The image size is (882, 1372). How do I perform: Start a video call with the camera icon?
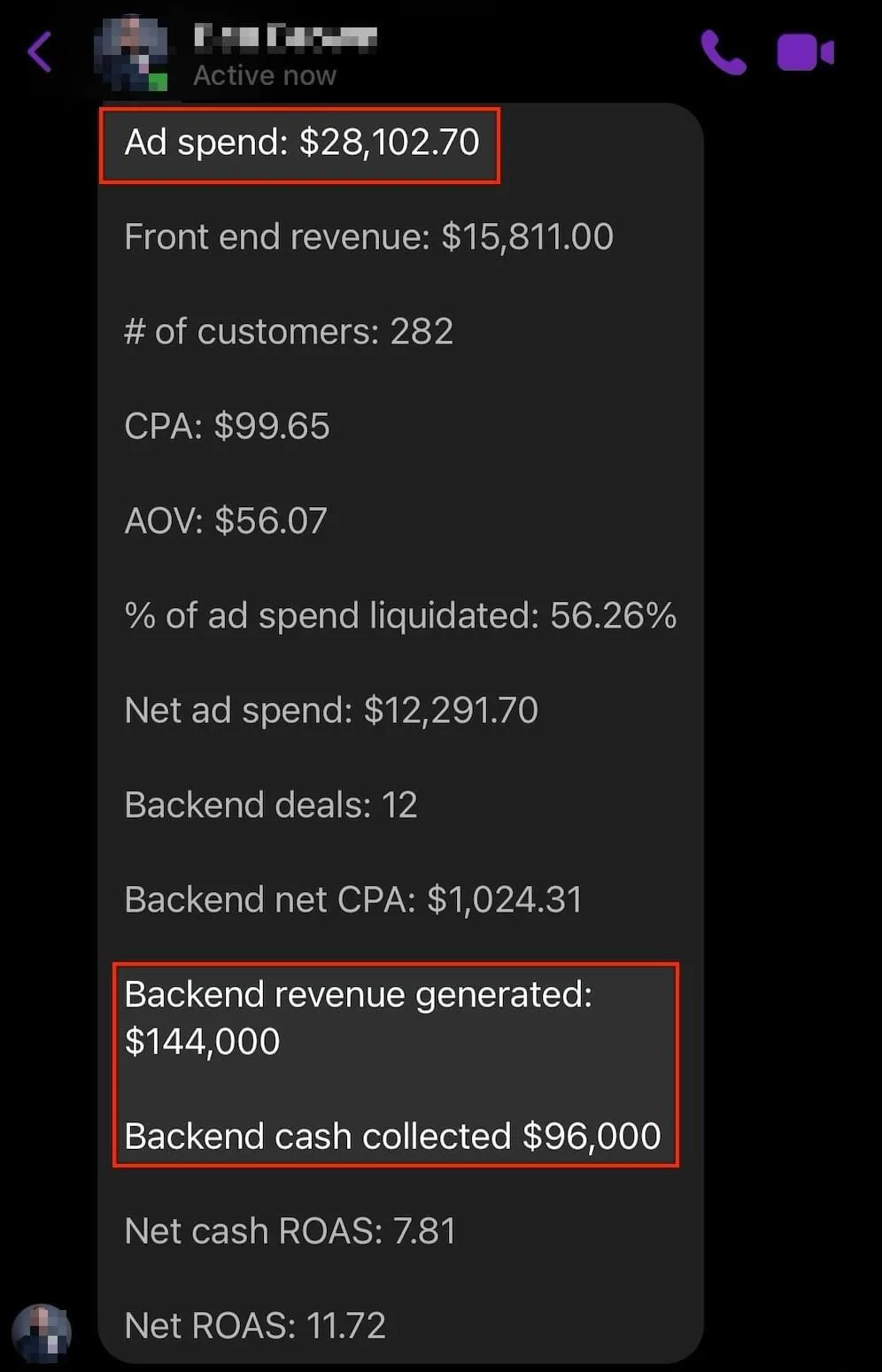click(806, 53)
